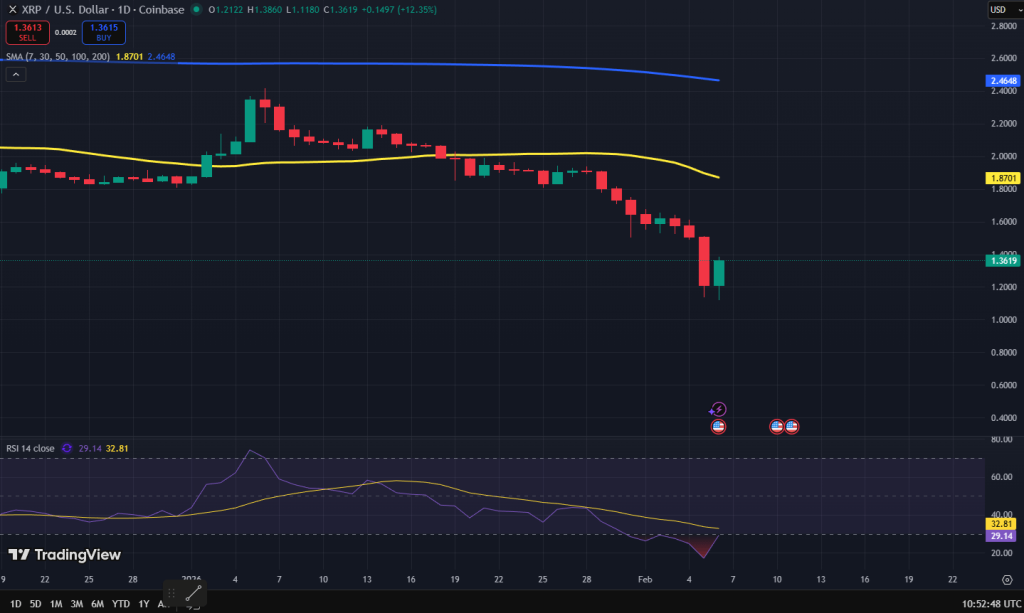This screenshot has width=1024, height=613.
Task: Click the red SELL 1.3613 button
Action: (x=27, y=32)
